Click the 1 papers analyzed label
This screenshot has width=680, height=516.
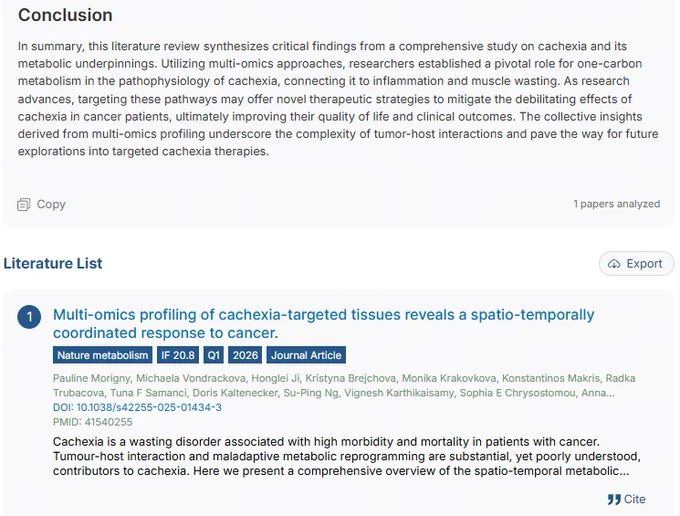point(617,204)
